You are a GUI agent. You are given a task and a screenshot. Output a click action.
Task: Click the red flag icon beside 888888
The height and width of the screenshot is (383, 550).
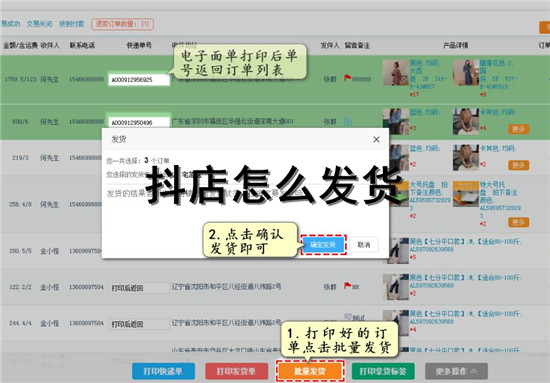(x=348, y=78)
